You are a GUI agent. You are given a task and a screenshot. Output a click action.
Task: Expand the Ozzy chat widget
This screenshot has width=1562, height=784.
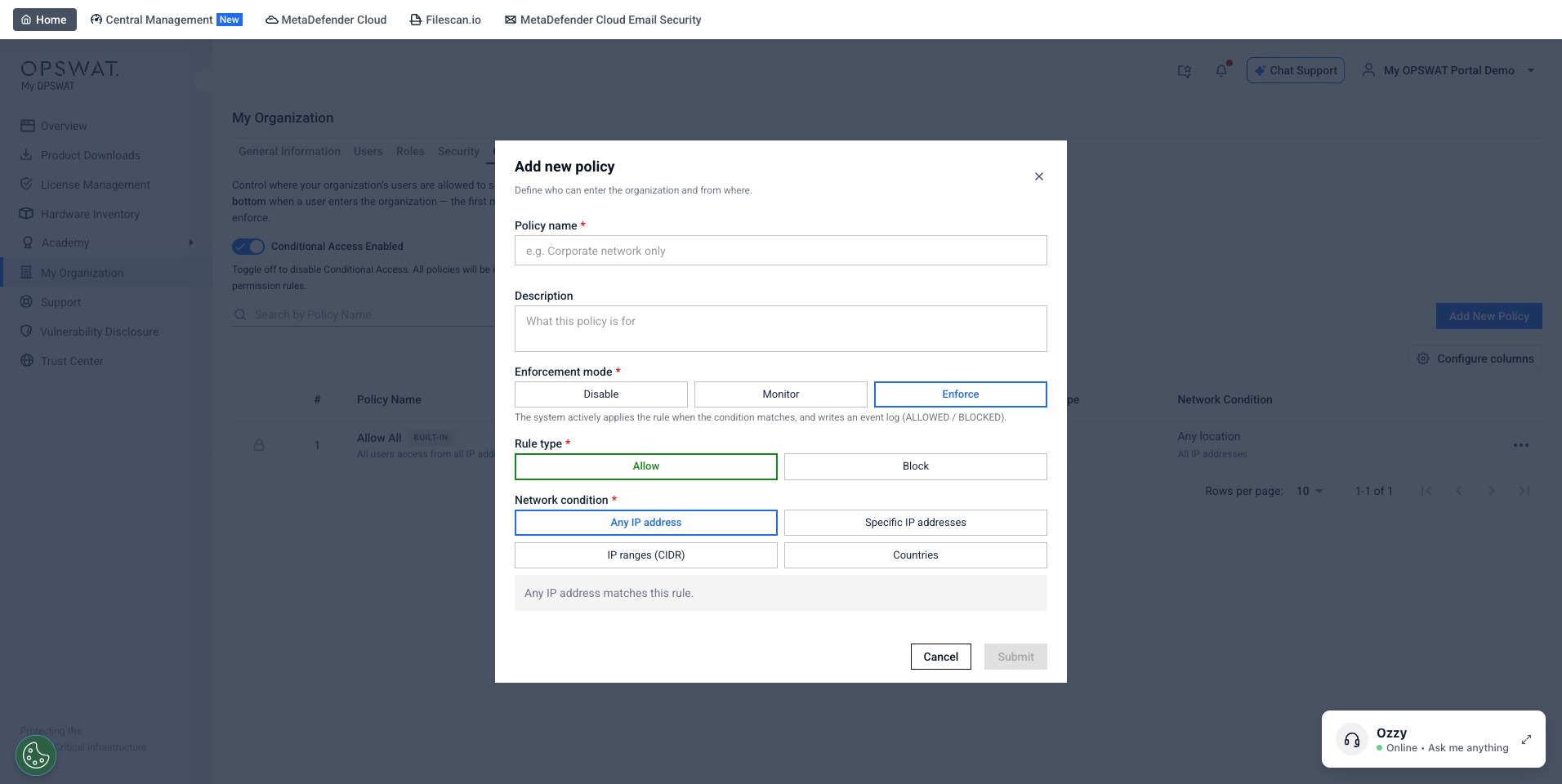click(x=1526, y=739)
